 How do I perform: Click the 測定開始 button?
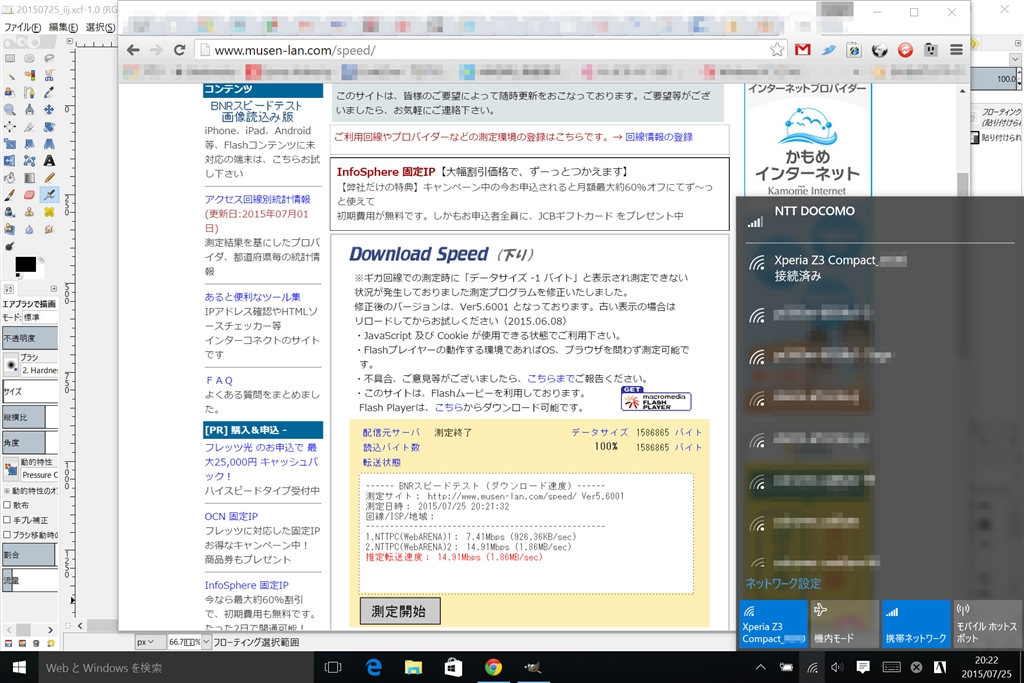(400, 611)
